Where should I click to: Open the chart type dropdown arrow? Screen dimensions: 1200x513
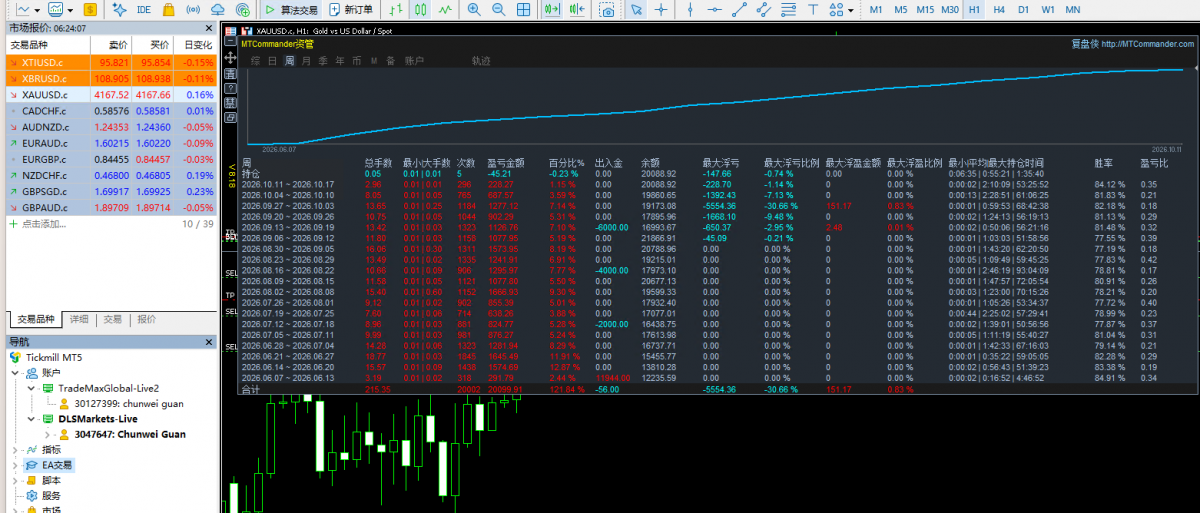[x=36, y=9]
